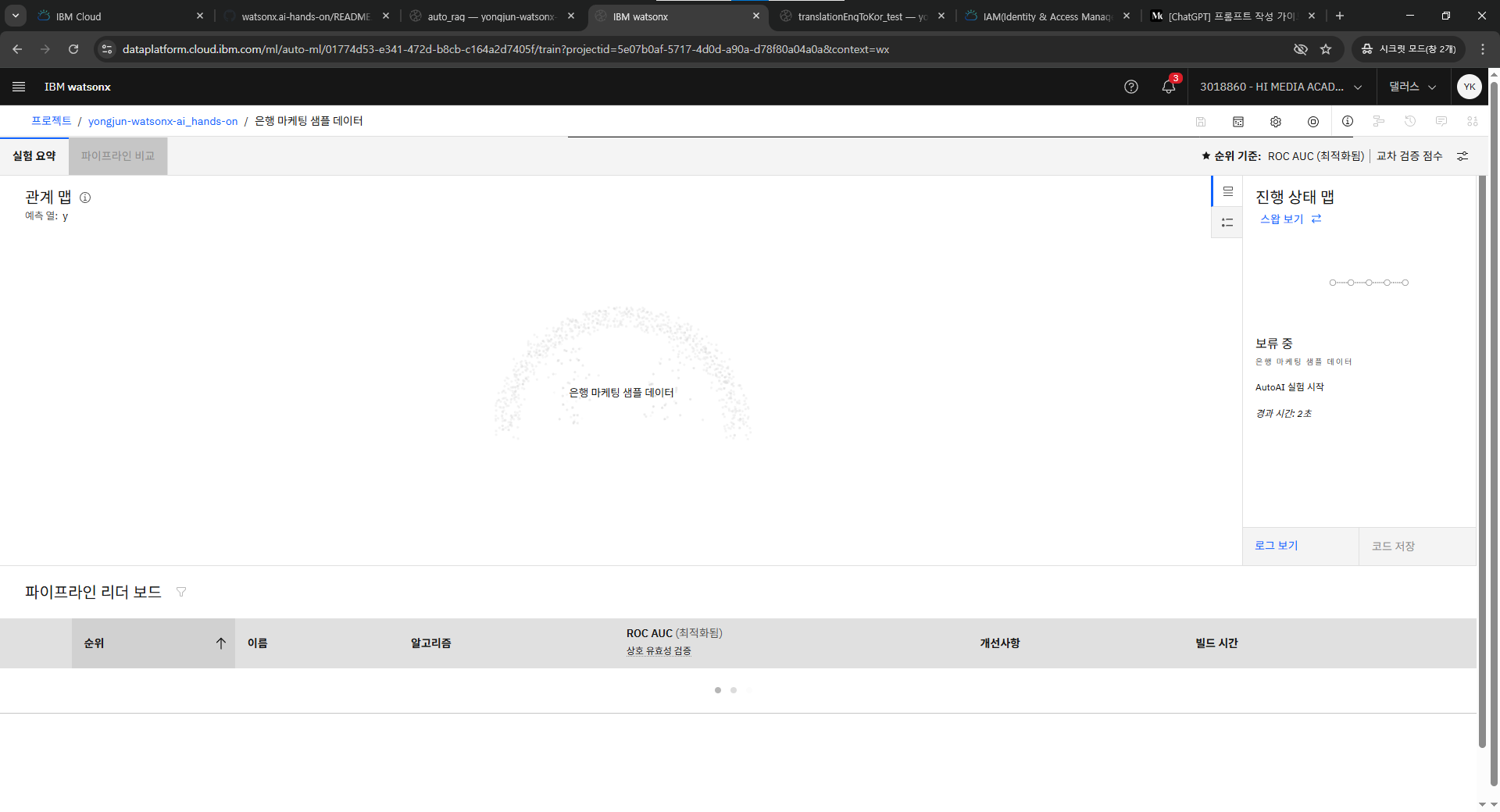1500x812 pixels.
Task: Click the AutoAI 실험 시작 status text
Action: pos(1289,387)
